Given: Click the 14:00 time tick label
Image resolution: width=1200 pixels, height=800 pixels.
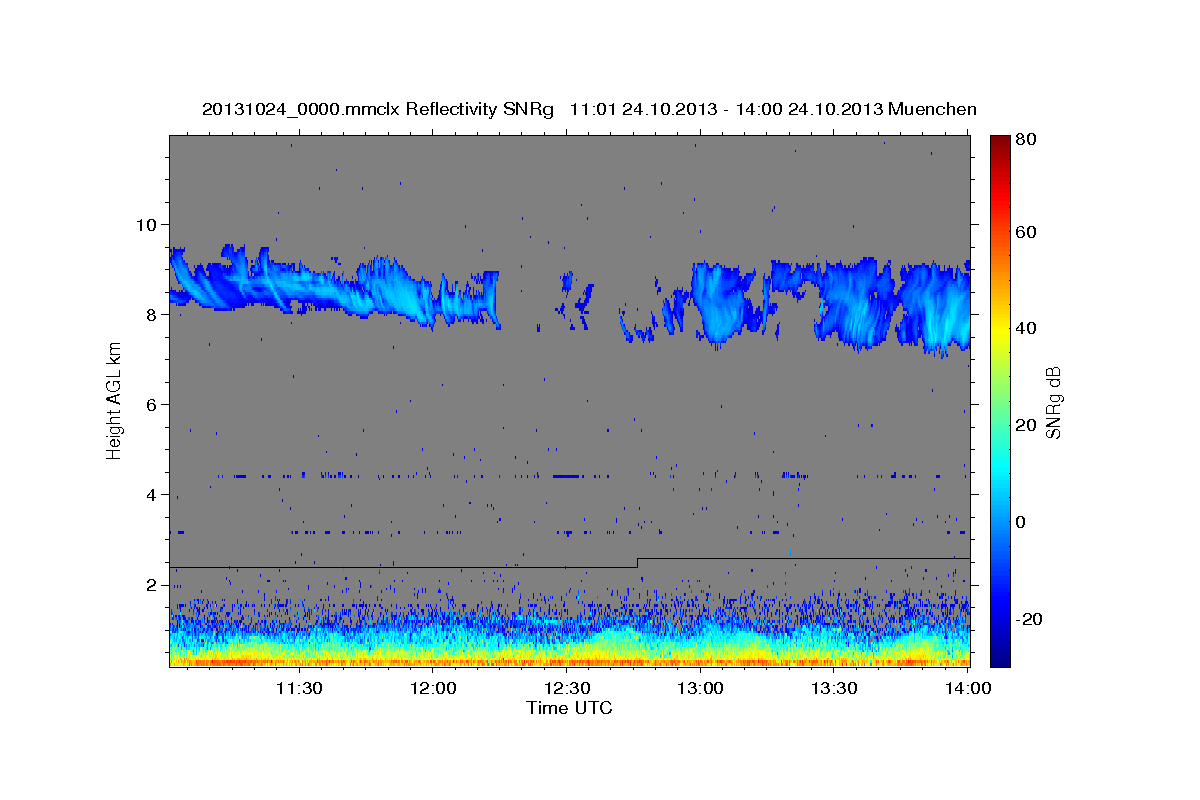Looking at the screenshot, I should point(968,688).
